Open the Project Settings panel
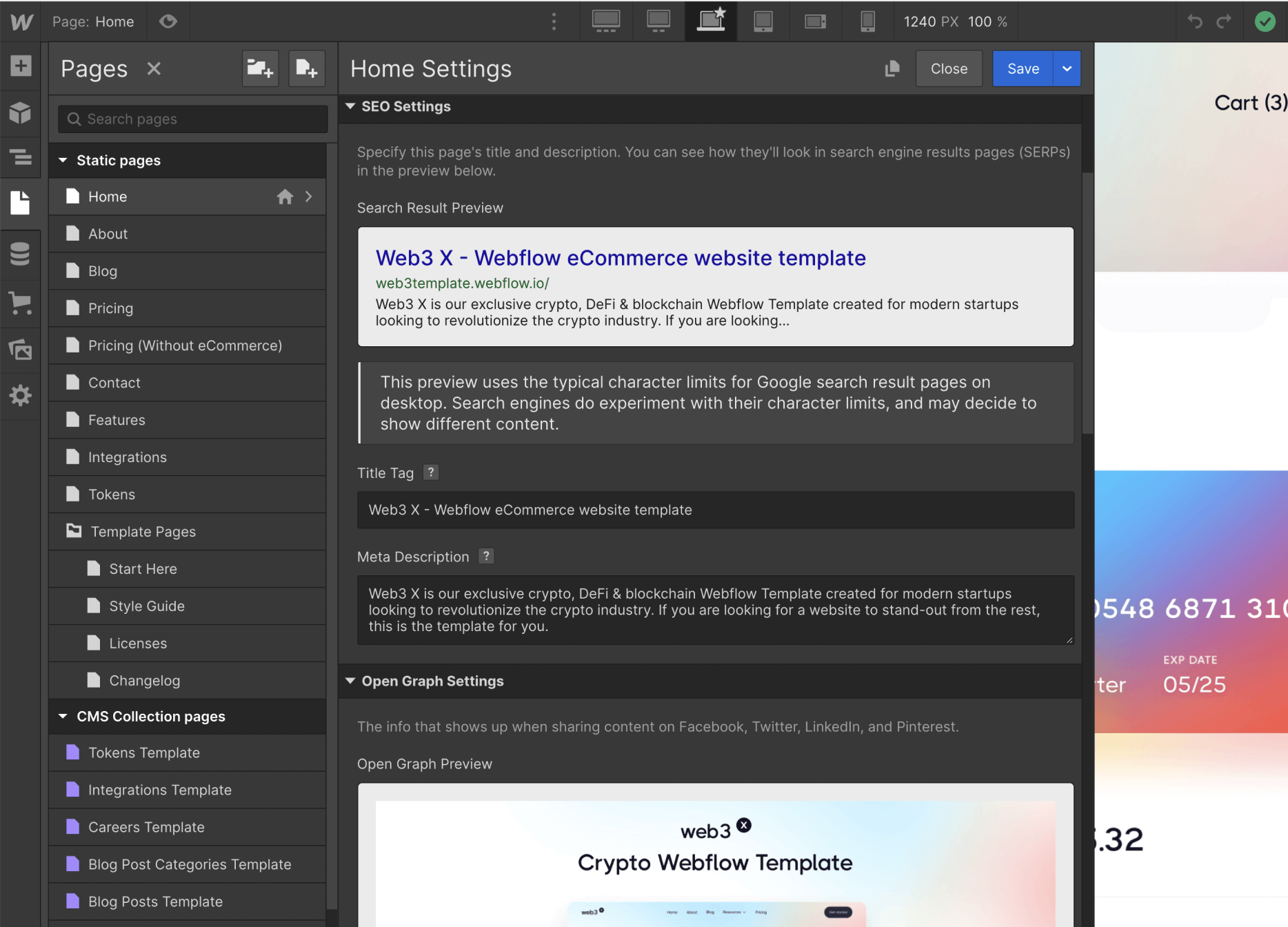Viewport: 1288px width, 927px height. point(21,395)
